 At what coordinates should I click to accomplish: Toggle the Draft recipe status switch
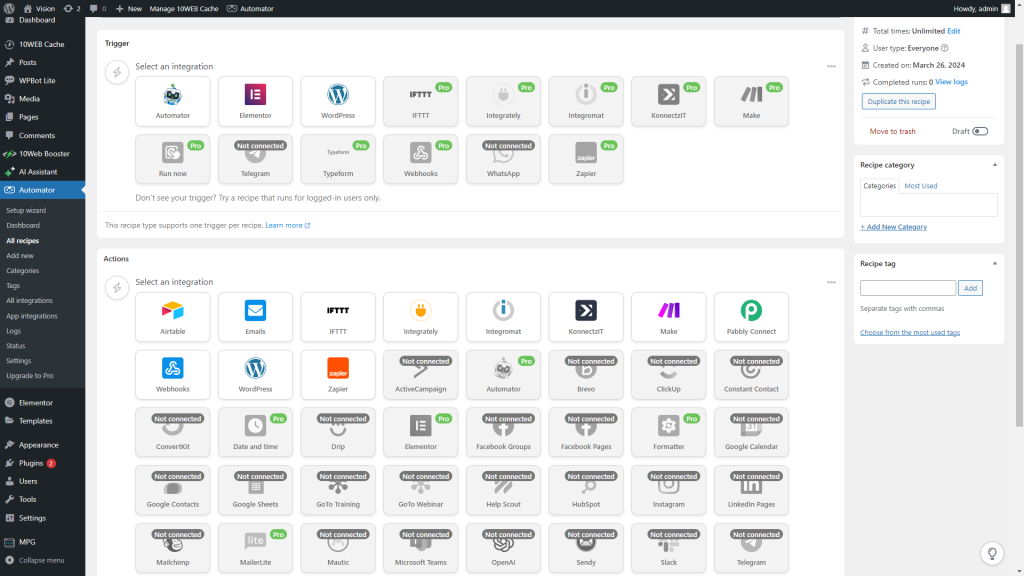tap(980, 131)
